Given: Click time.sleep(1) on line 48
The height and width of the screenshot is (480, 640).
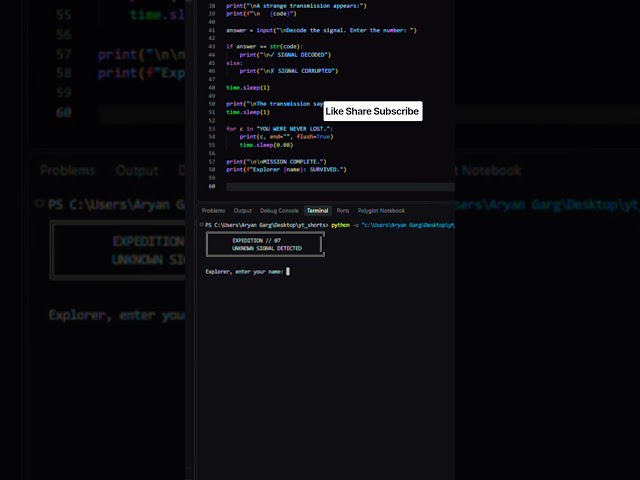Looking at the screenshot, I should (248, 88).
